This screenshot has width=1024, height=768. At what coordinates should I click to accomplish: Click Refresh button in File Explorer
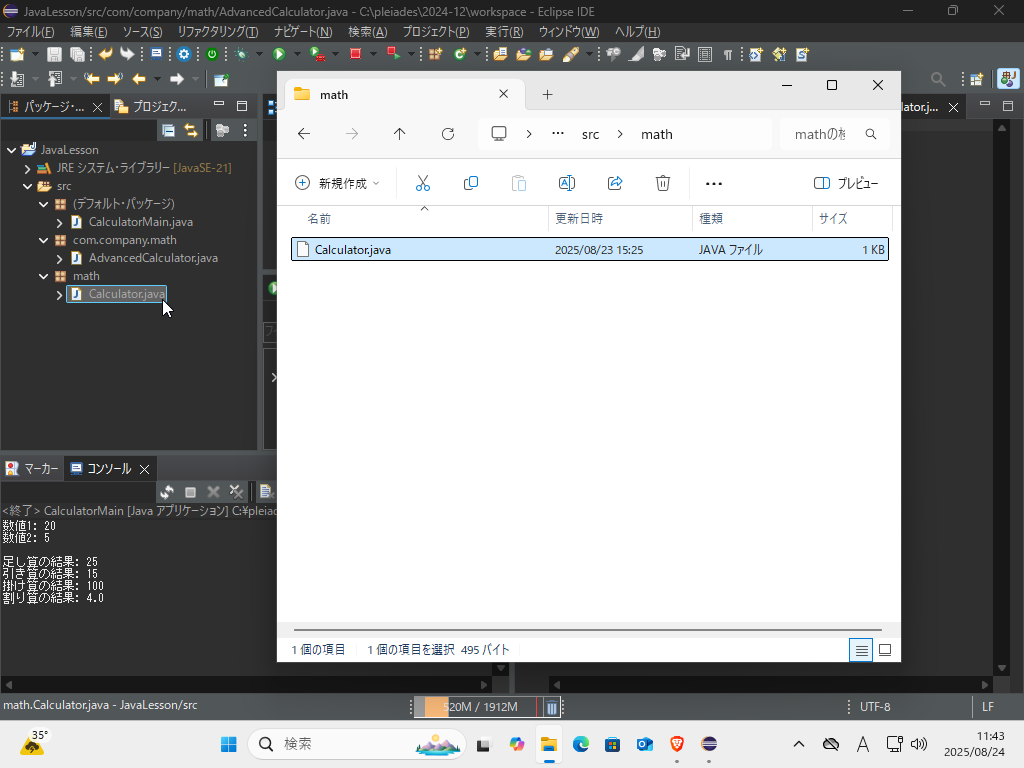448,134
